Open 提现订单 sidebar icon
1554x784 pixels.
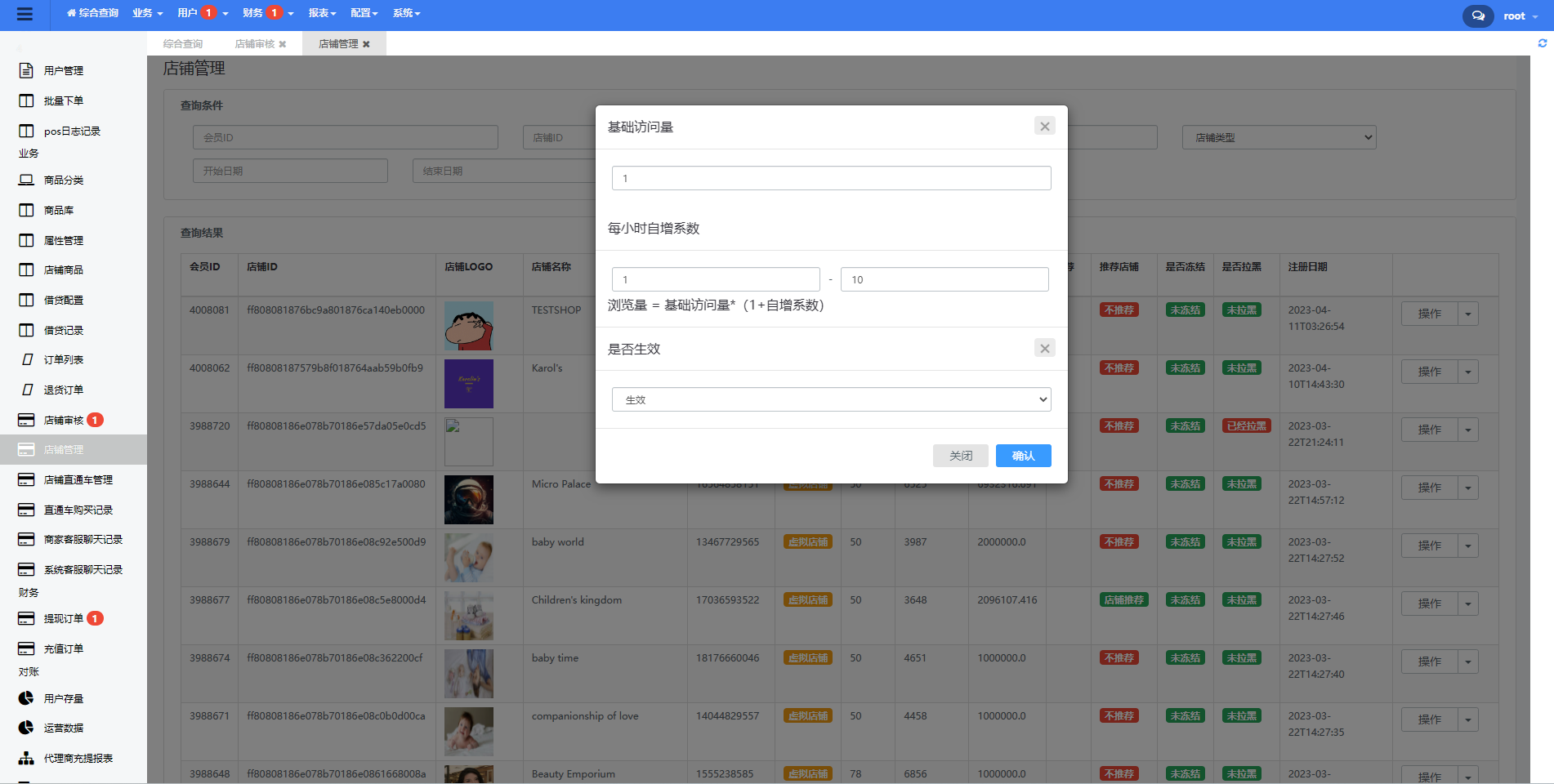pyautogui.click(x=26, y=618)
